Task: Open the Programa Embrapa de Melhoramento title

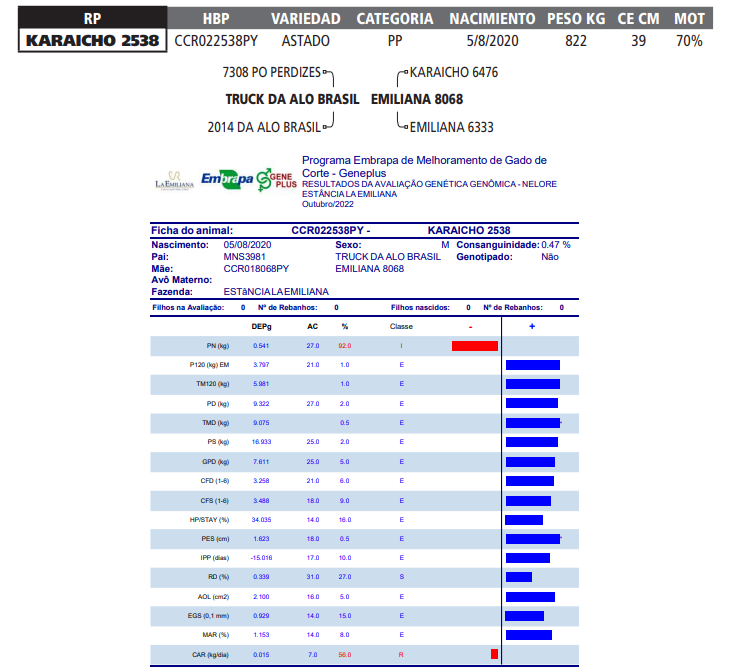Action: pos(424,166)
